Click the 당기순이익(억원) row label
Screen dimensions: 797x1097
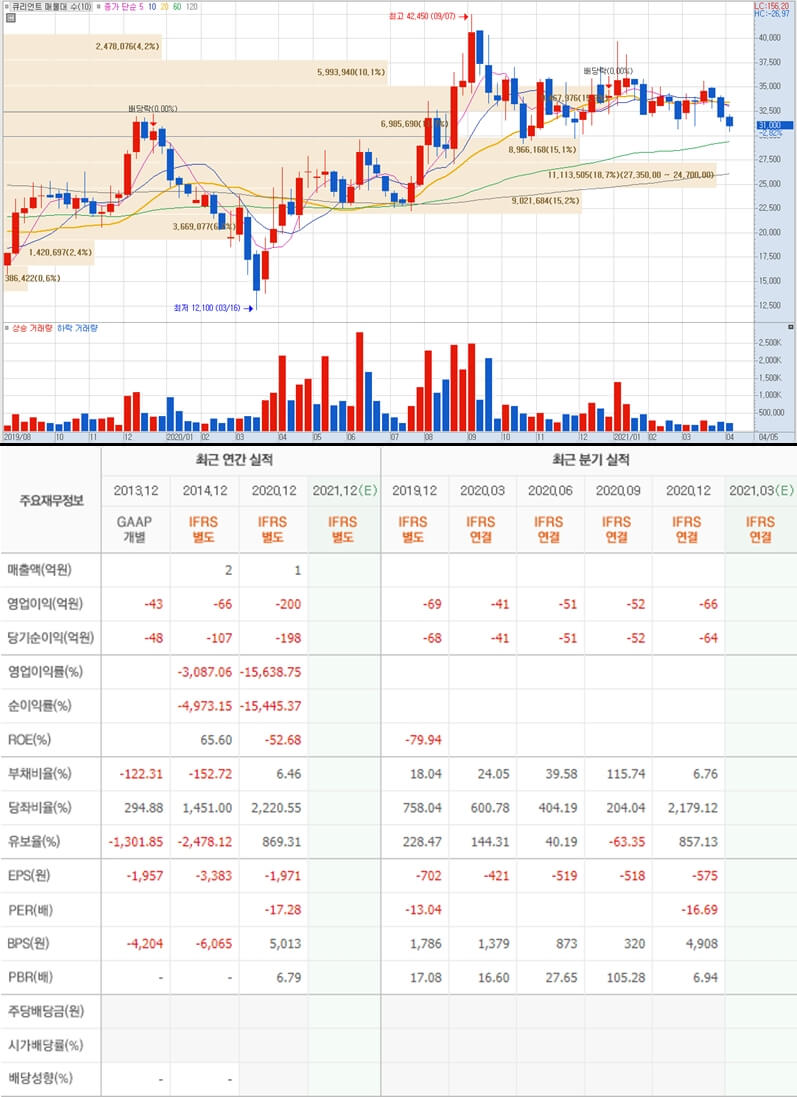pyautogui.click(x=50, y=637)
